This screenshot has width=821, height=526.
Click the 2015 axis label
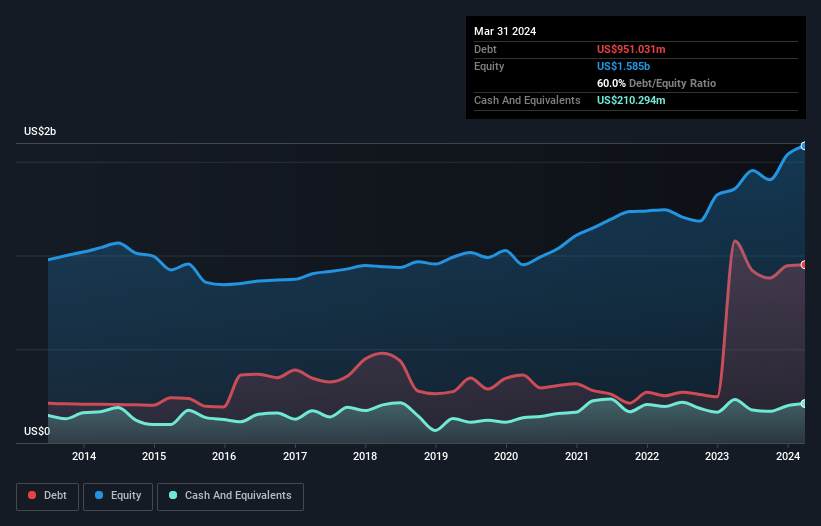tap(154, 456)
